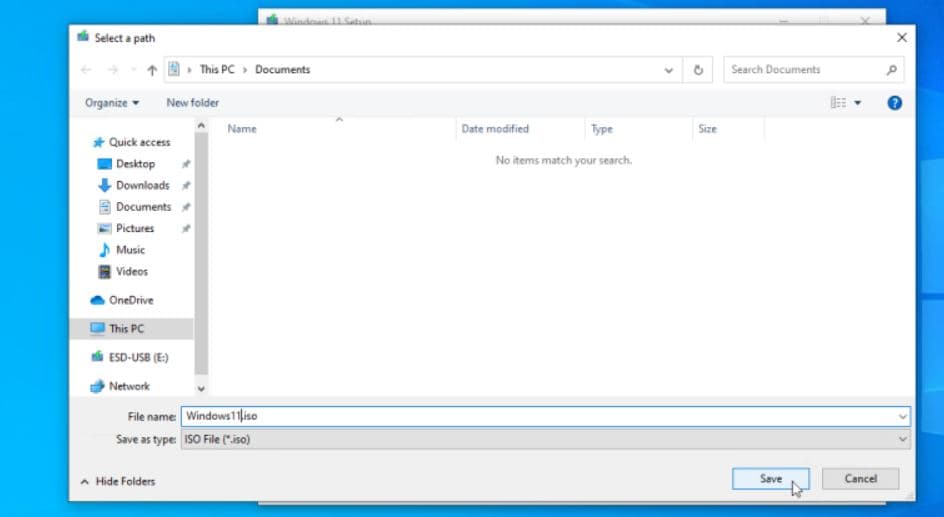
Task: Open the Desktop folder in sidebar
Action: pyautogui.click(x=135, y=164)
